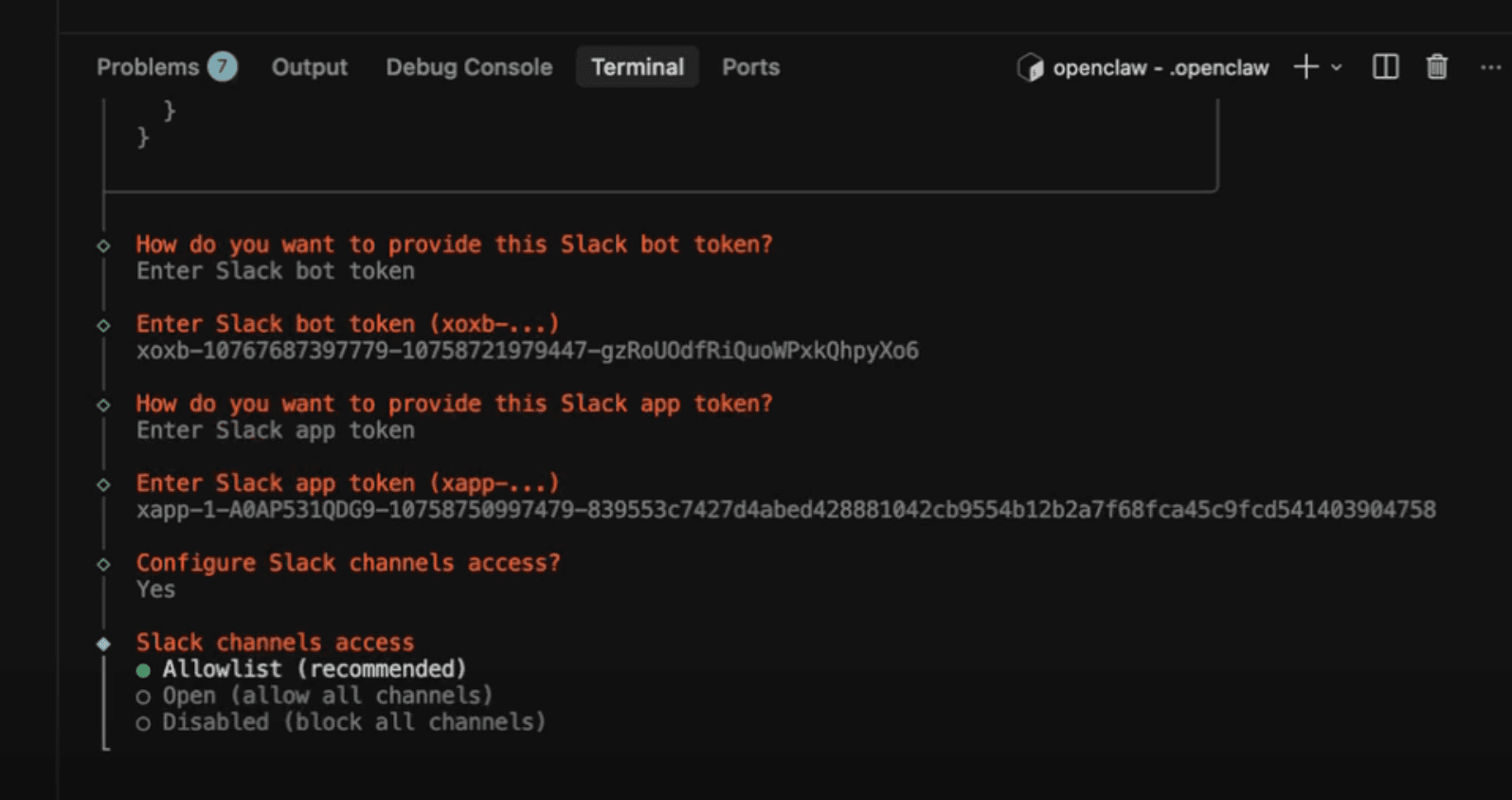
Task: Click 'How do you want to provide this Slack bot token?'
Action: click(454, 245)
